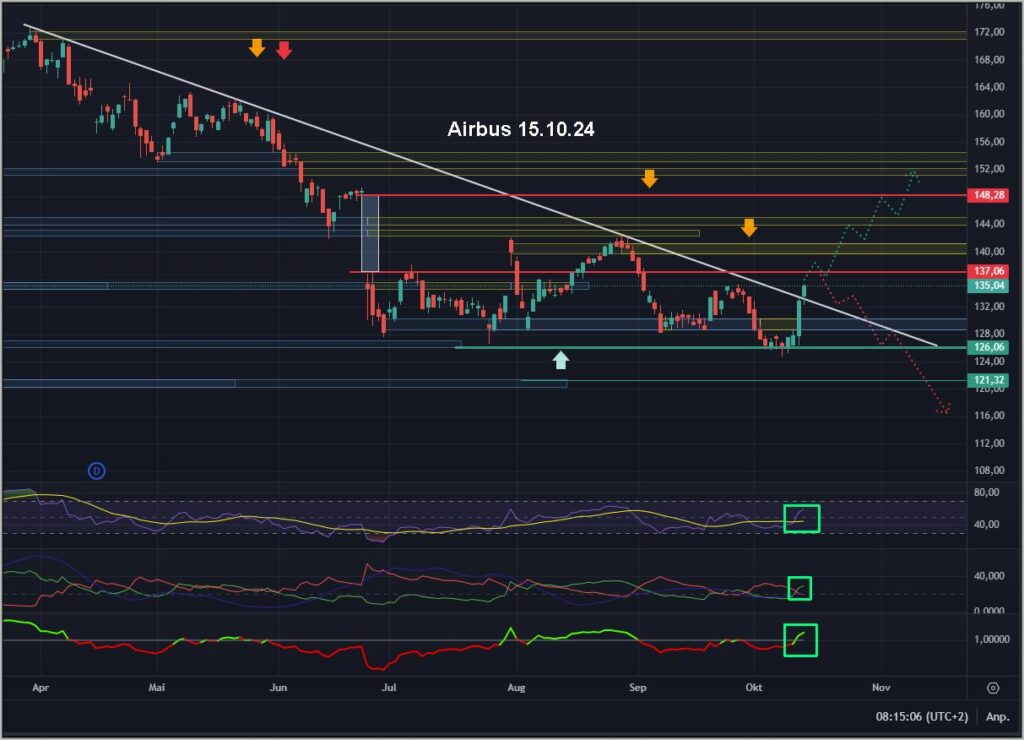Click green highlight box on RSI pane
Screen dimensions: 1024x740
click(x=801, y=518)
